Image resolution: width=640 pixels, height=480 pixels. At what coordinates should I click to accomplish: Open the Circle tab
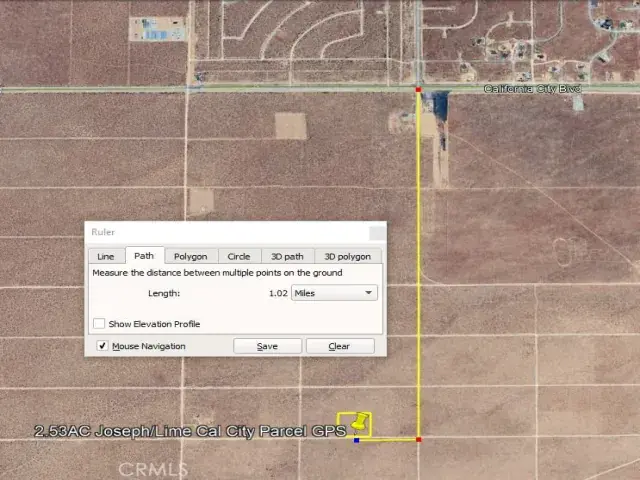point(239,256)
